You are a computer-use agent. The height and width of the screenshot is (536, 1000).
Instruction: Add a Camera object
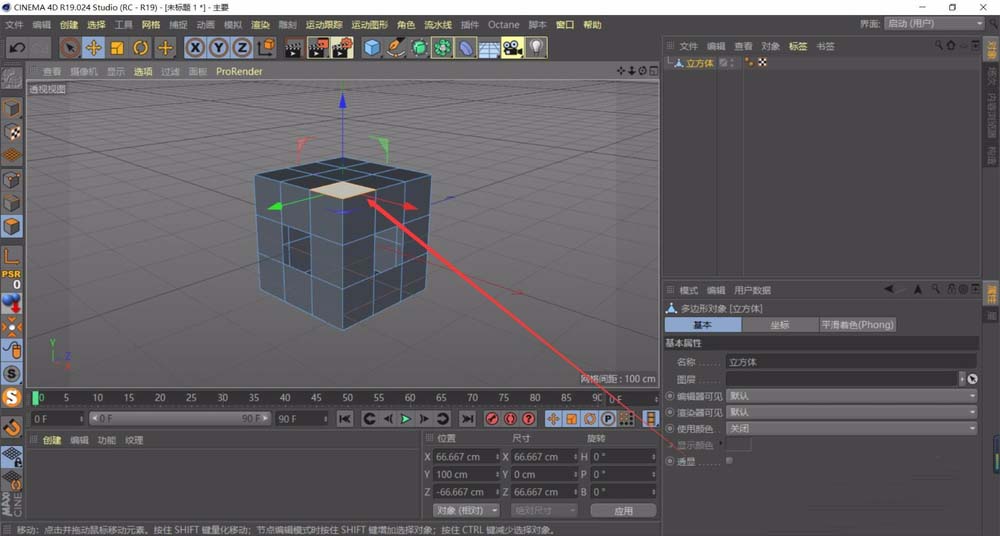coord(513,48)
